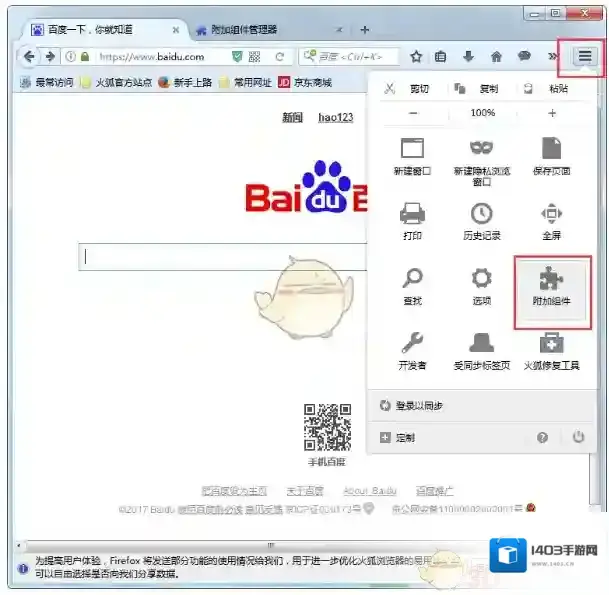Click 关于百度 footer link
This screenshot has width=609, height=595.
(305, 491)
